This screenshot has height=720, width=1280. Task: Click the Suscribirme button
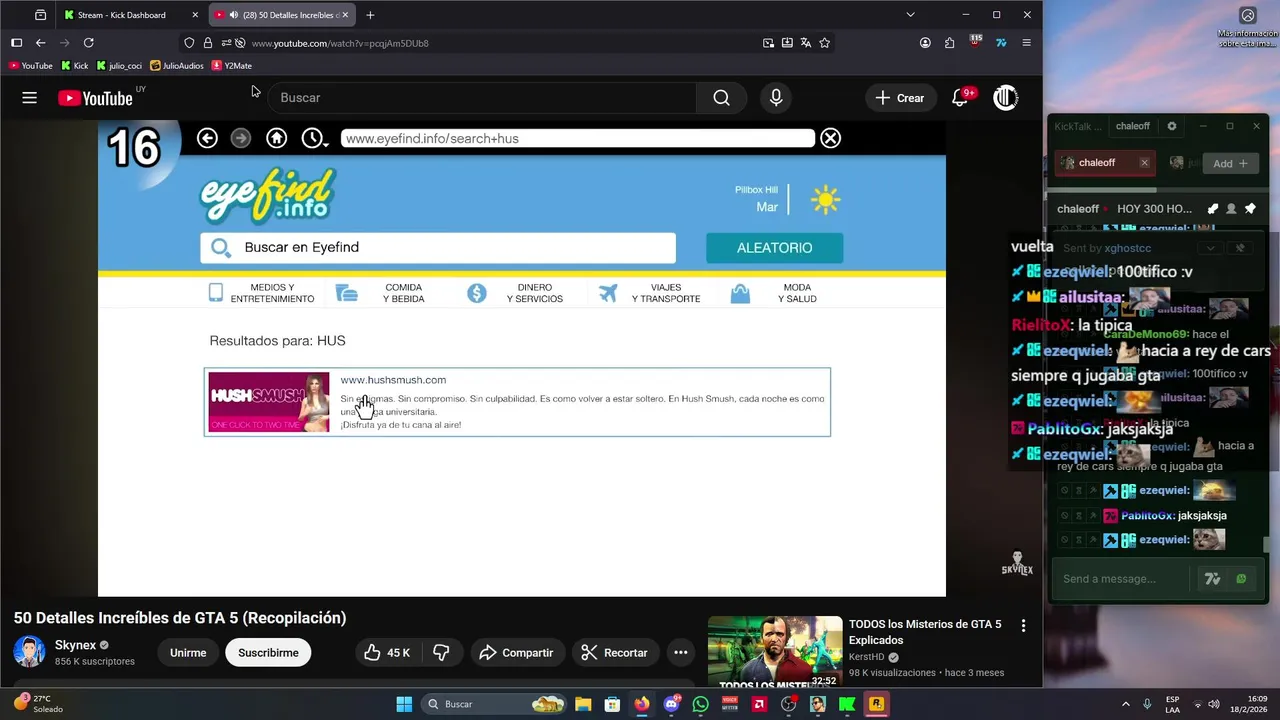coord(268,653)
